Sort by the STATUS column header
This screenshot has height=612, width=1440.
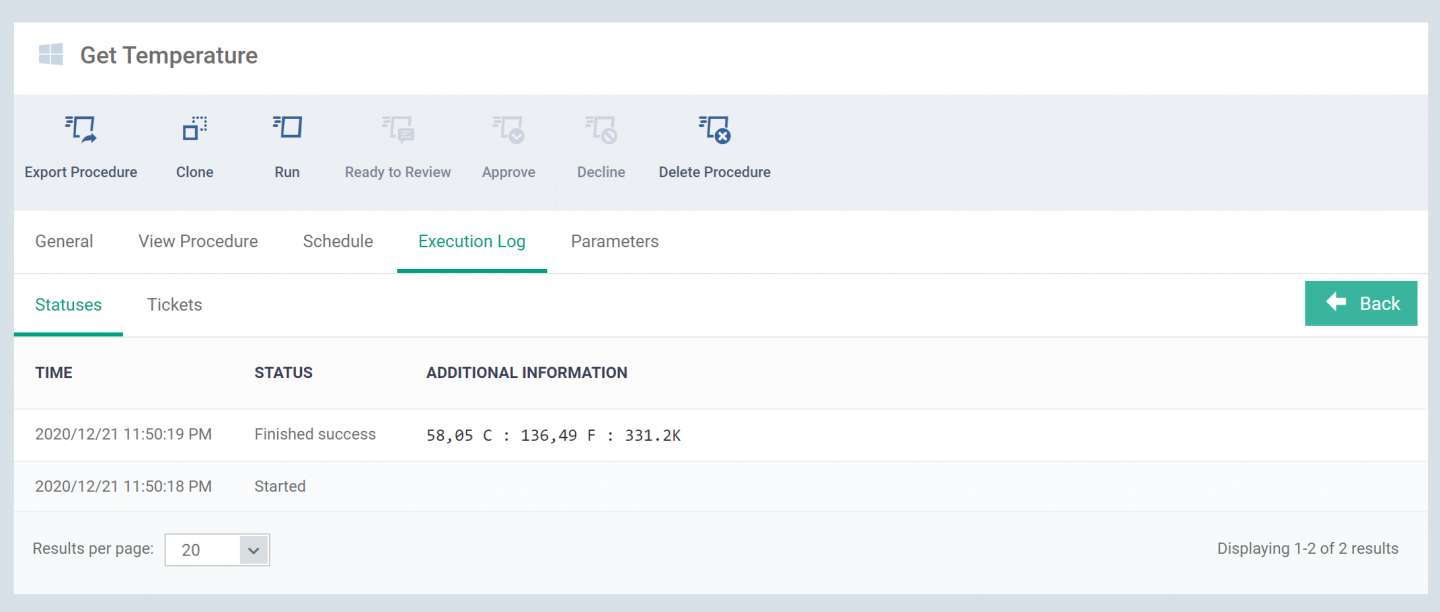(283, 373)
